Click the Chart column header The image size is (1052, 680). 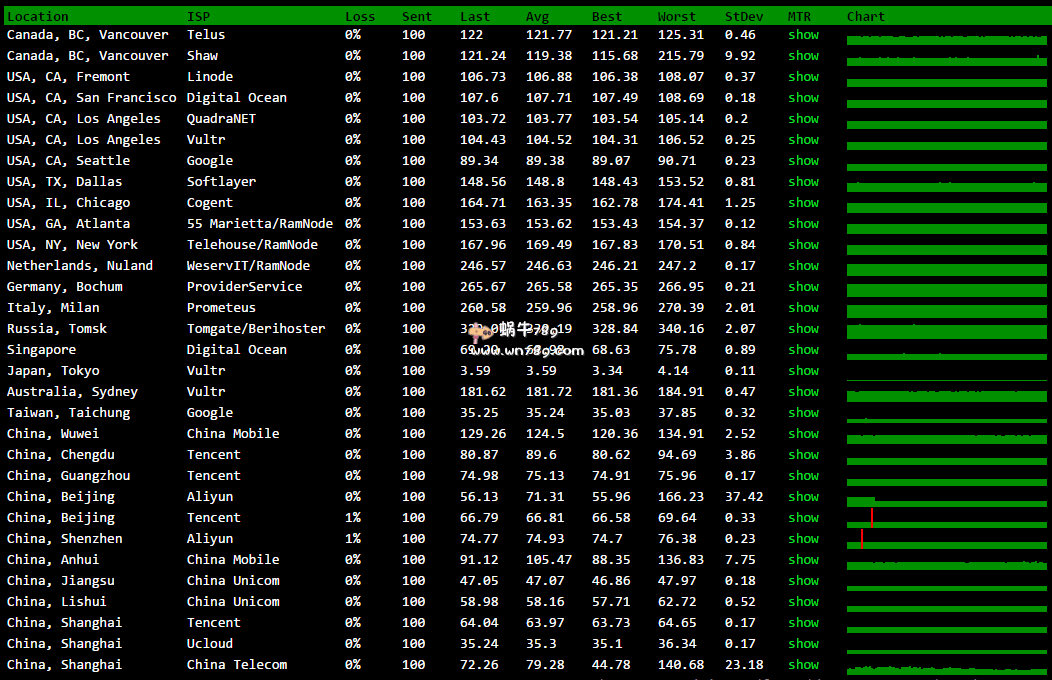tap(865, 16)
